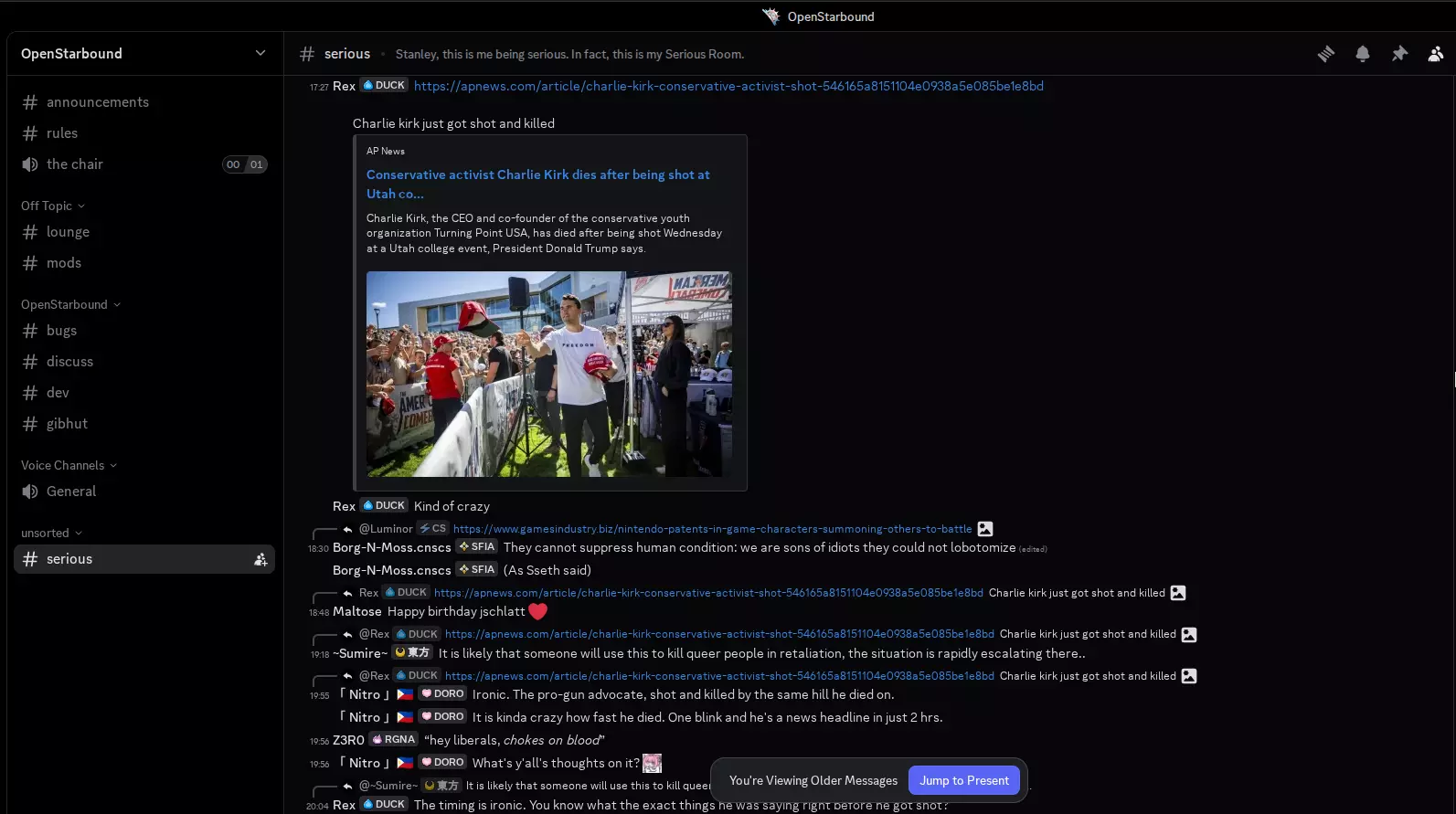Click the heart emoji in Maltose's message
The image size is (1456, 814).
pos(537,611)
